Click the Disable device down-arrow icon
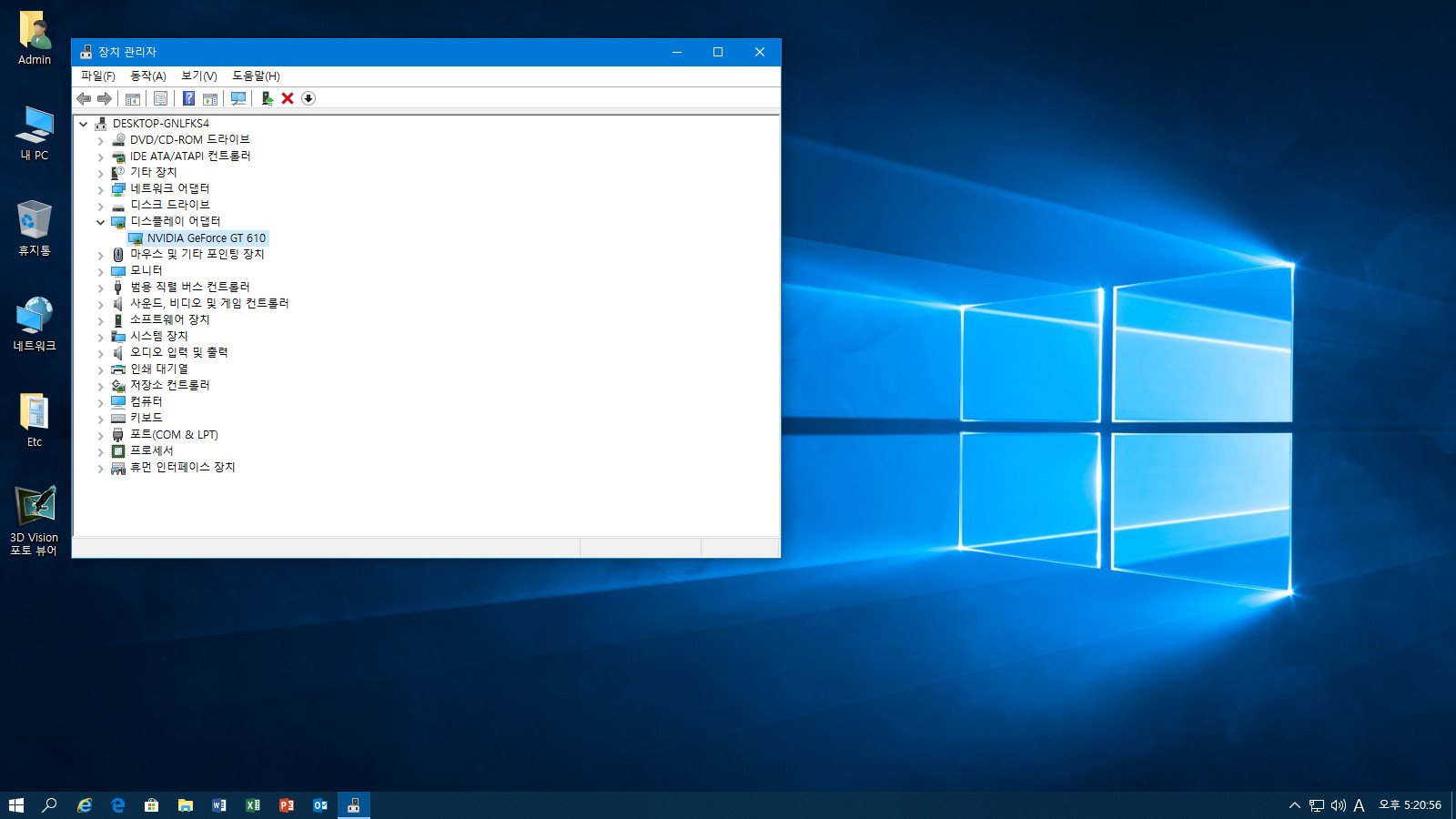The width and height of the screenshot is (1456, 819). point(308,98)
